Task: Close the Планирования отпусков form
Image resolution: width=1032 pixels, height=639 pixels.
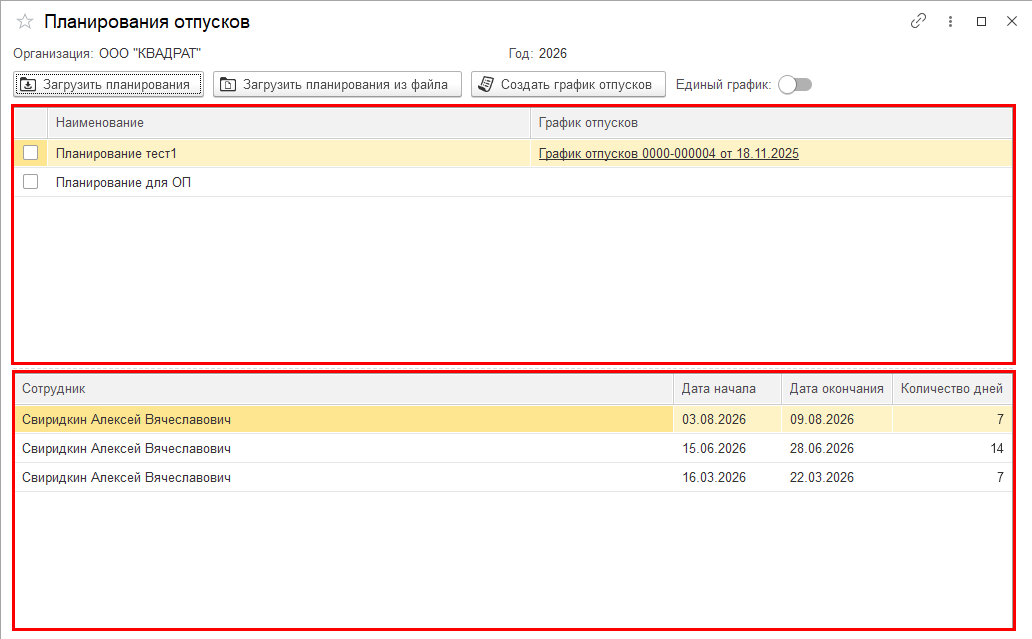Action: (1011, 21)
